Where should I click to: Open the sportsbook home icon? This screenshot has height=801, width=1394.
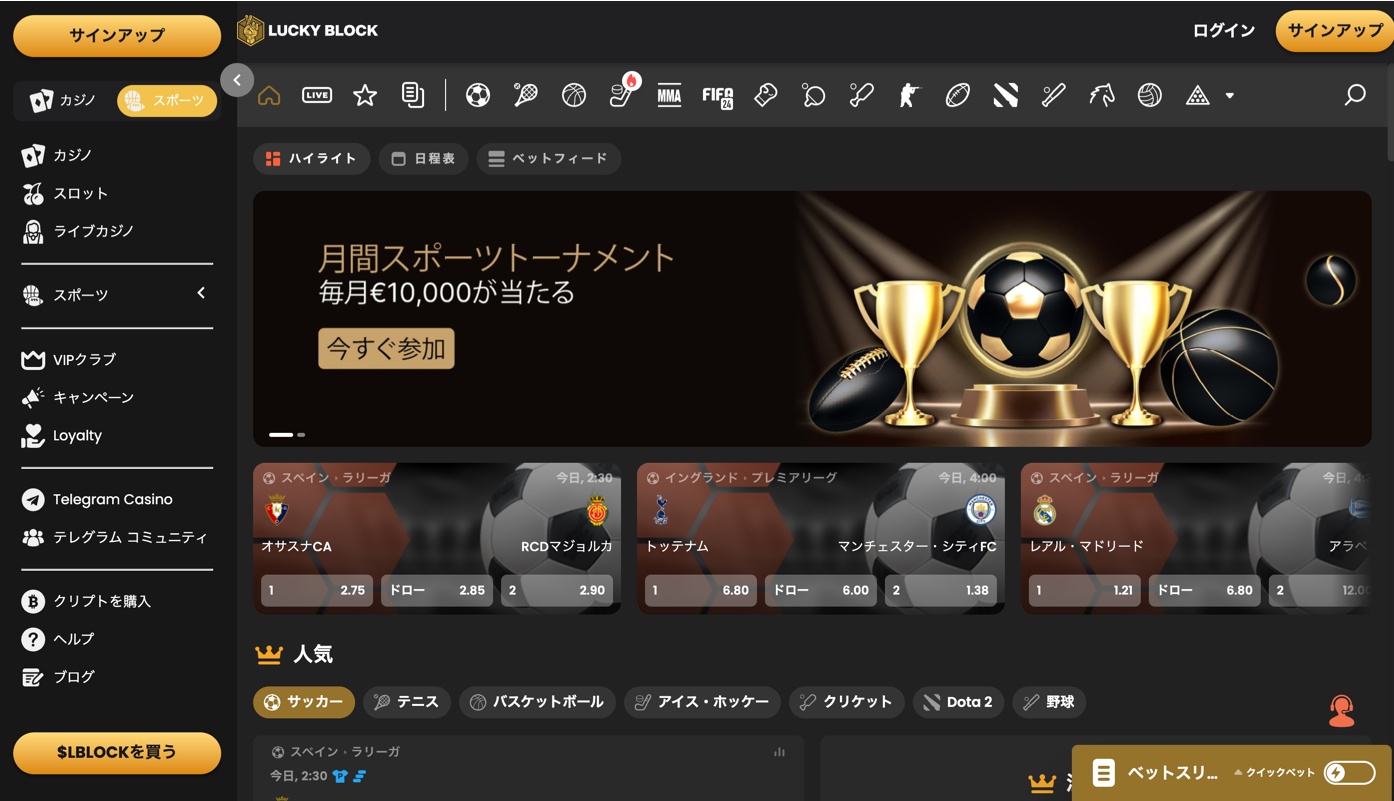click(x=269, y=96)
